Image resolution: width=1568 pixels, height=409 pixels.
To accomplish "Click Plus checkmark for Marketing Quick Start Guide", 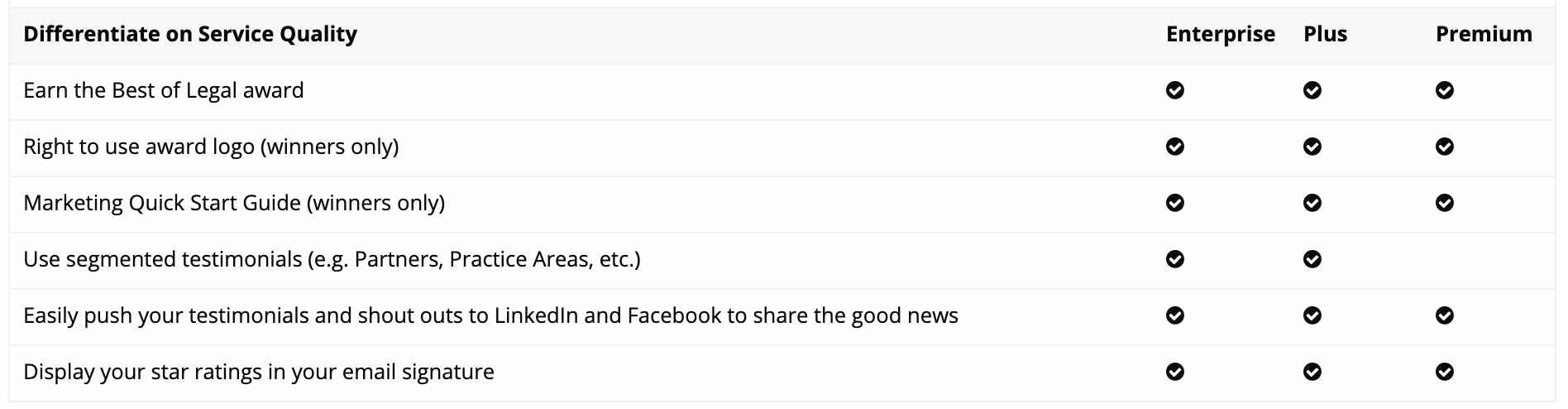I will (x=1312, y=203).
